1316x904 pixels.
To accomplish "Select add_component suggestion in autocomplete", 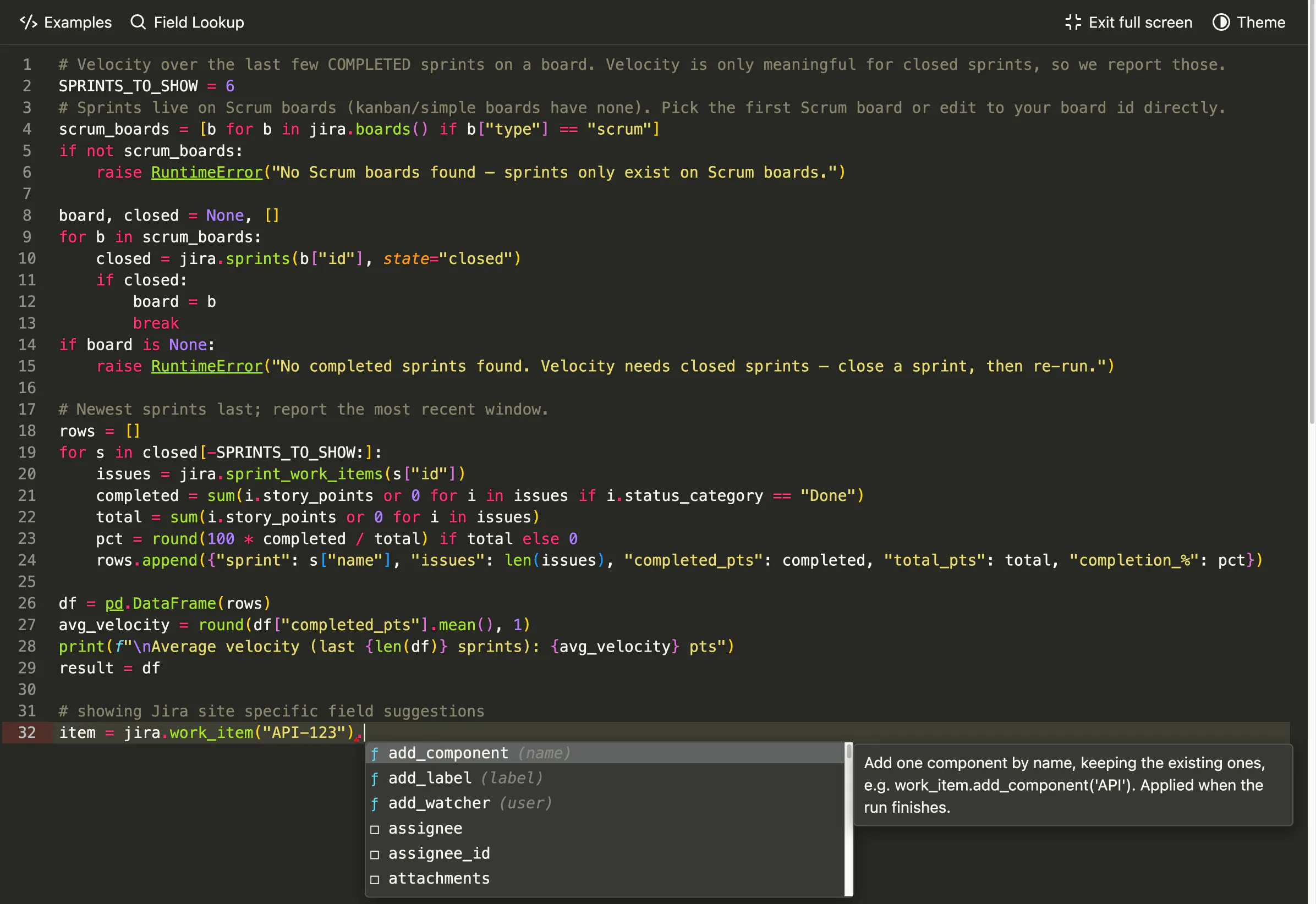I will [605, 753].
